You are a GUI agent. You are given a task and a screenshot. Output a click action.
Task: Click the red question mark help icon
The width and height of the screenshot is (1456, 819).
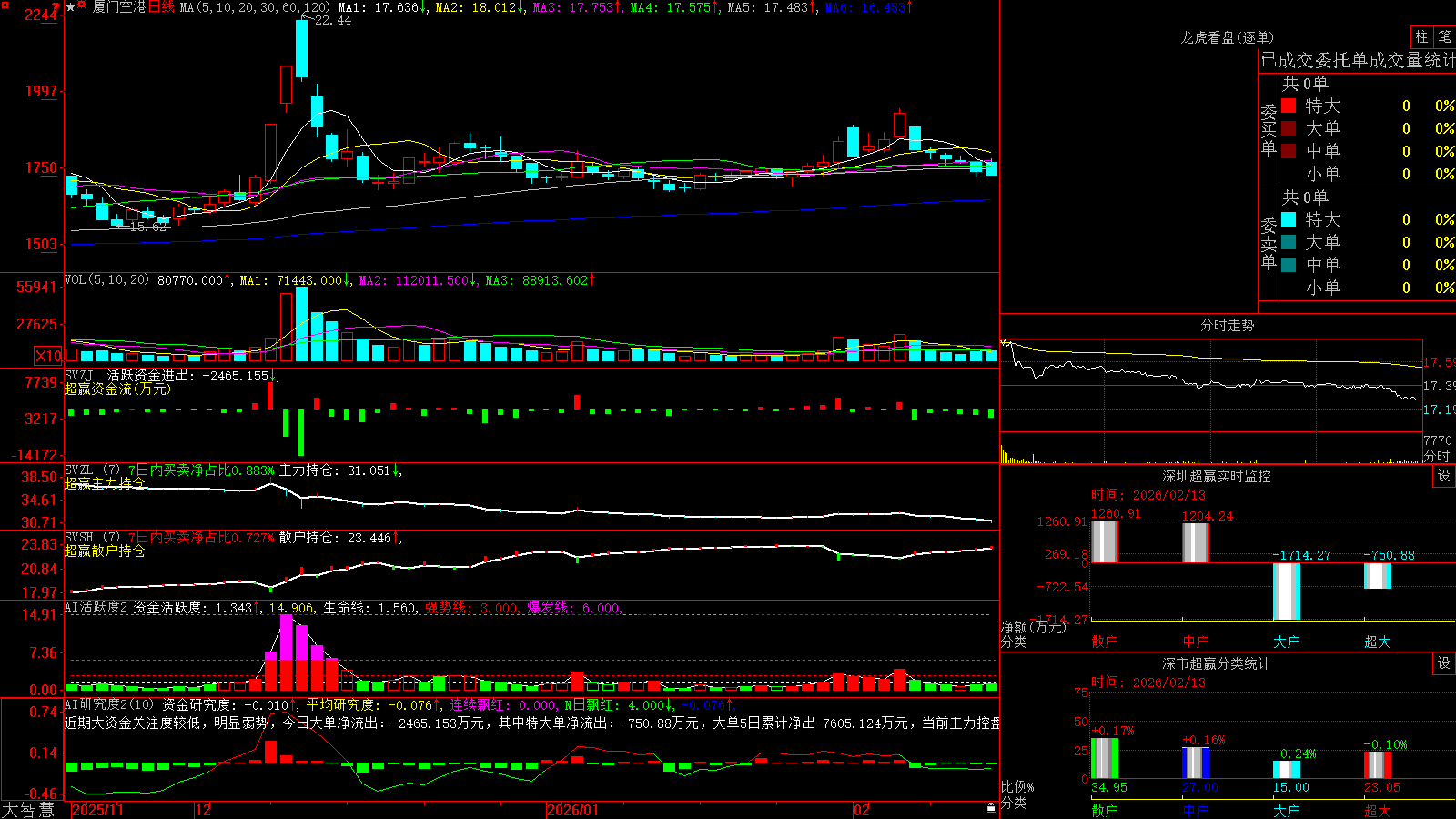coord(56,6)
